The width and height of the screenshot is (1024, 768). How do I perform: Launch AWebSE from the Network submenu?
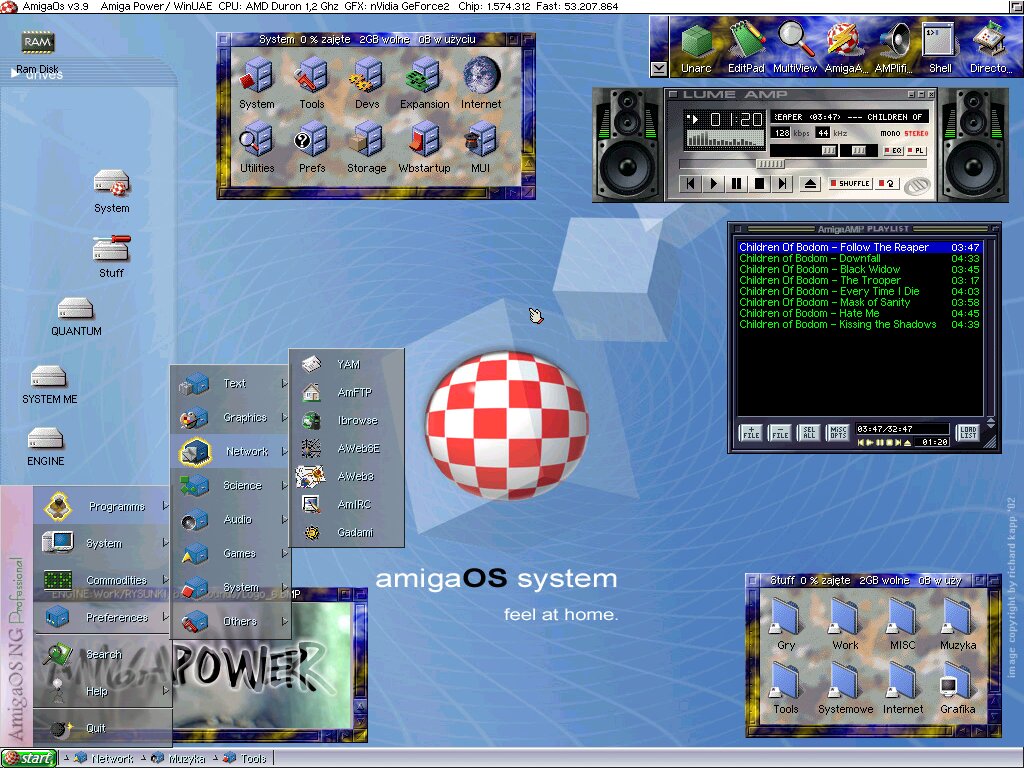pyautogui.click(x=347, y=449)
